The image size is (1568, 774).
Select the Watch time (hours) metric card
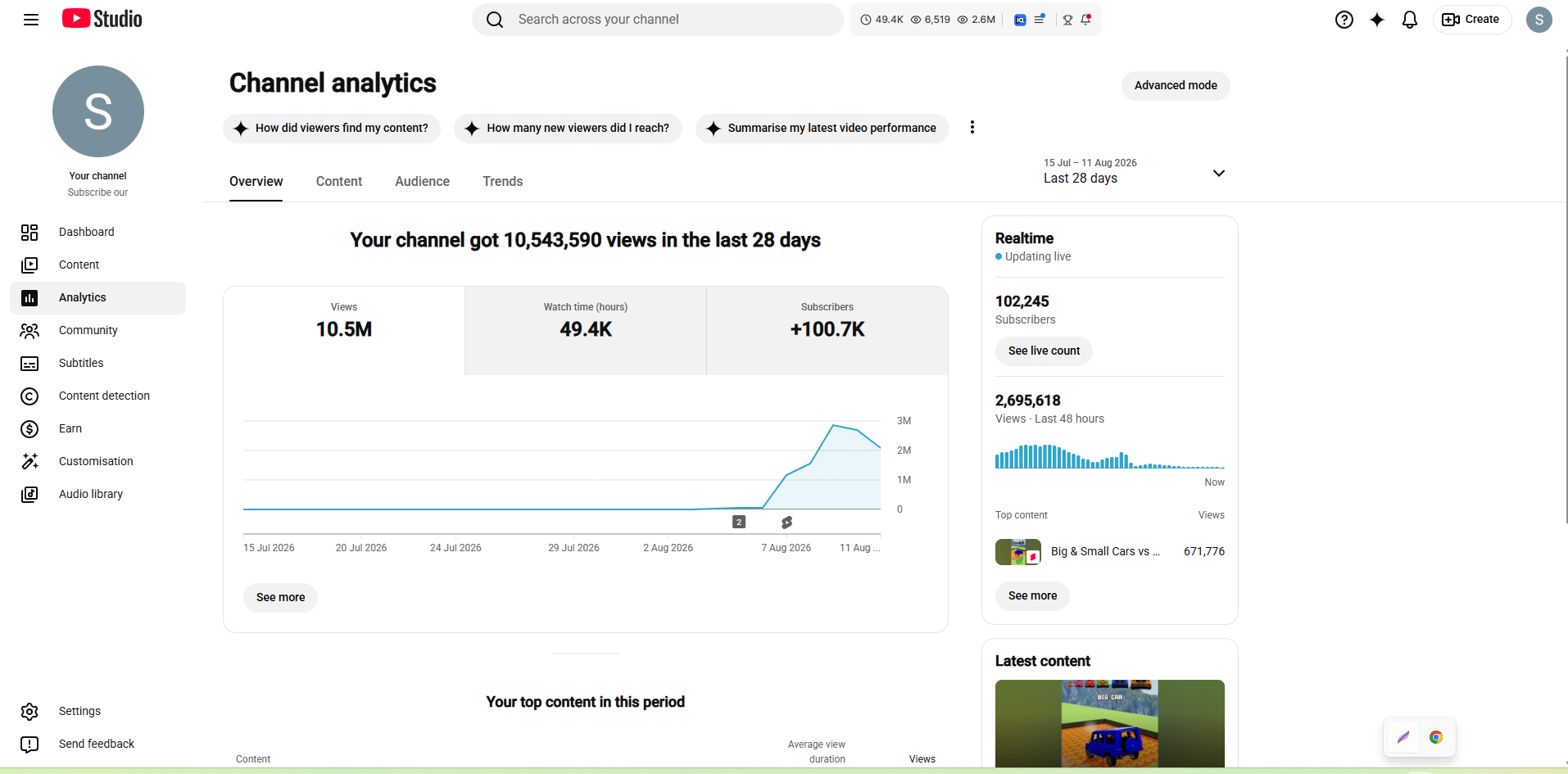click(x=586, y=331)
